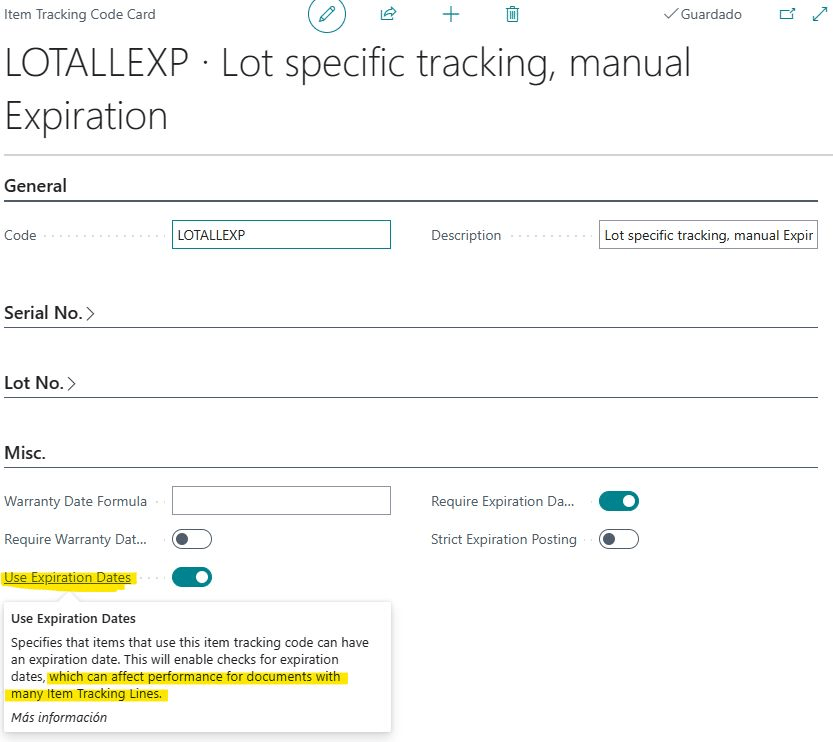833x742 pixels.
Task: Click the pencil edit icon
Action: 326,15
